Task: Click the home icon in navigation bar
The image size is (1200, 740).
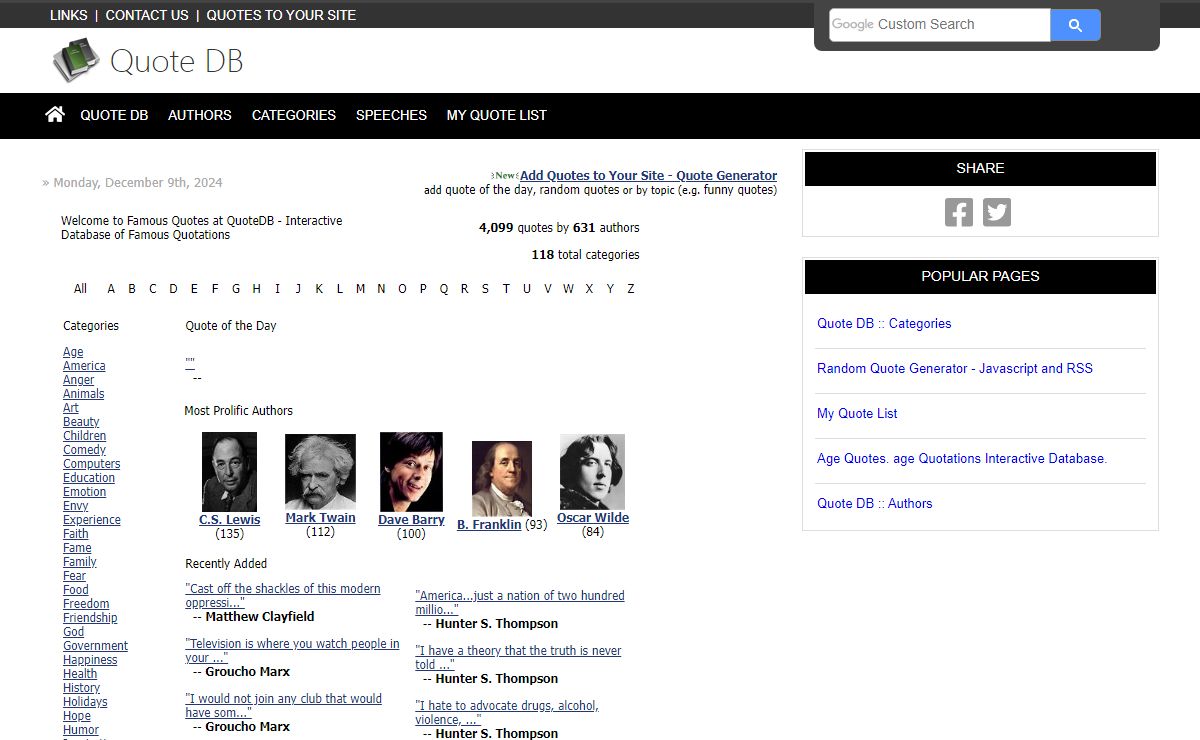Action: coord(55,114)
